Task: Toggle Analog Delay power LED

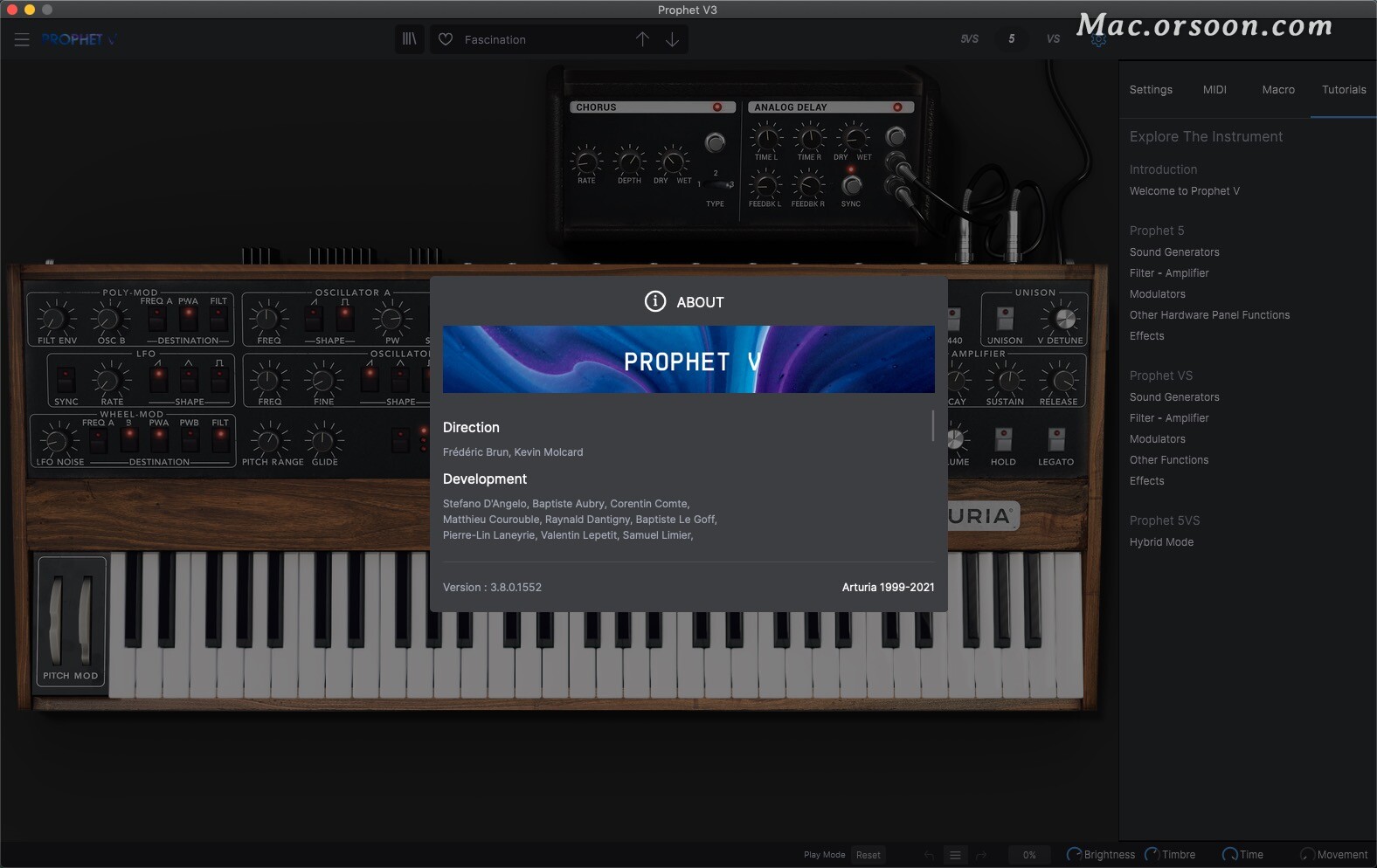Action: (897, 107)
